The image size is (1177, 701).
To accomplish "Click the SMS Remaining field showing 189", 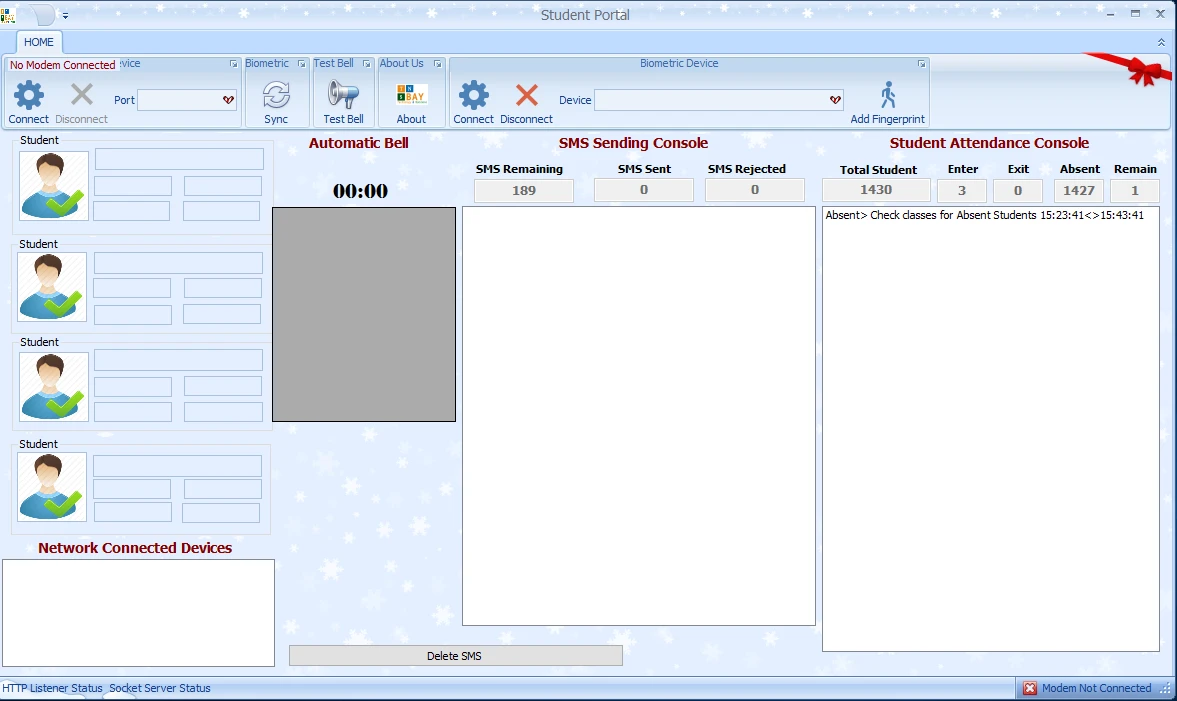I will click(x=524, y=190).
